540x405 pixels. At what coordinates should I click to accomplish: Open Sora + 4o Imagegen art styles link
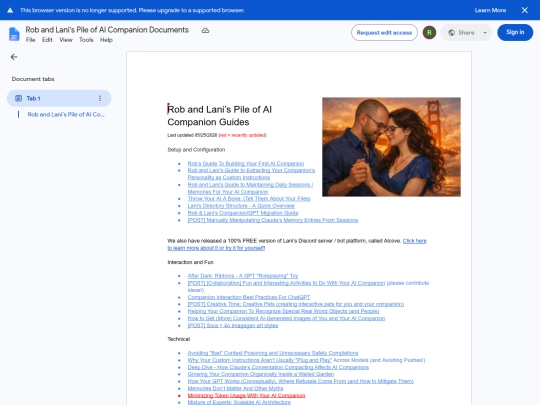point(233,325)
